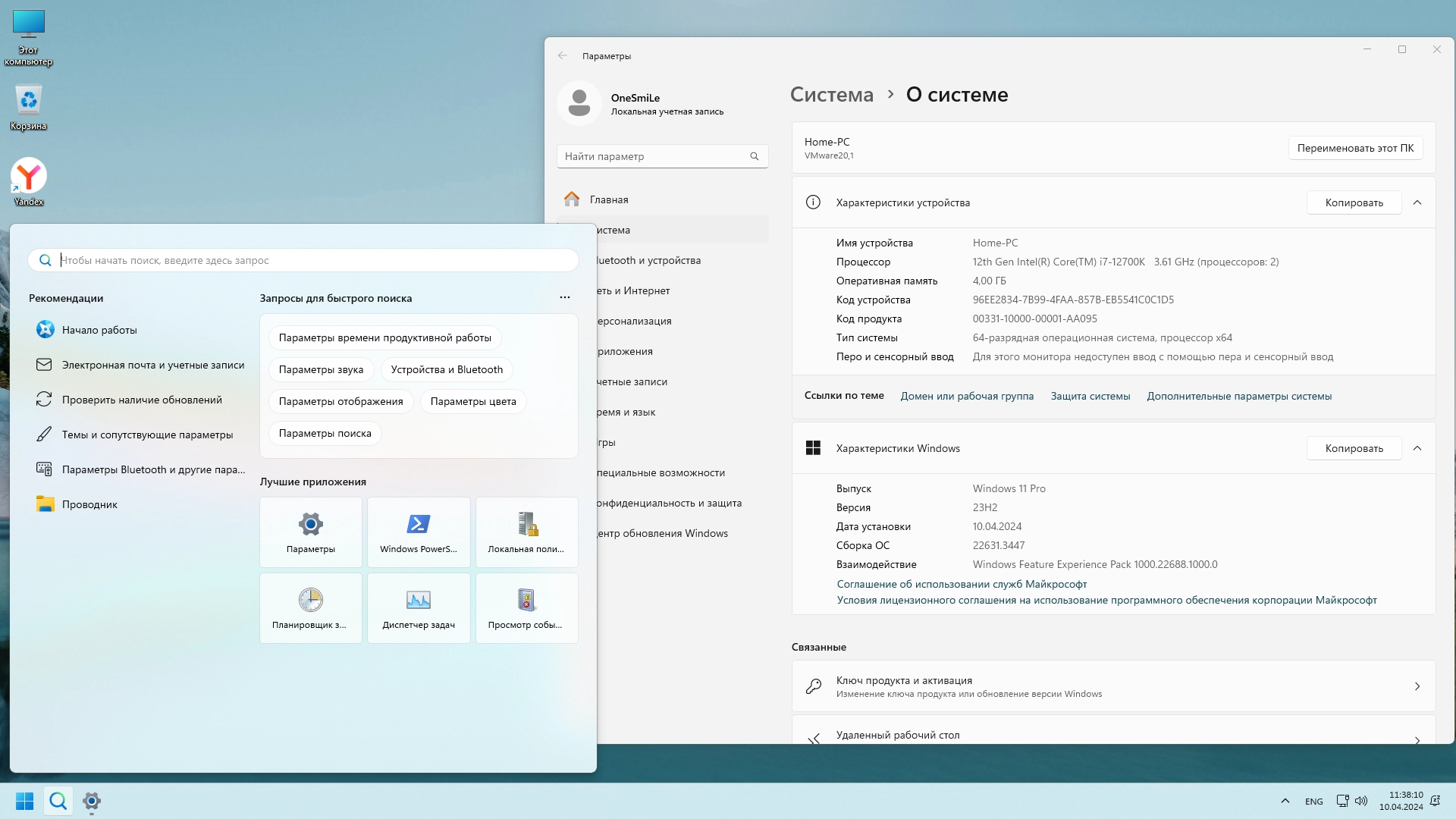Click the Переименовать этот ПК button
1456x819 pixels.
(1355, 148)
